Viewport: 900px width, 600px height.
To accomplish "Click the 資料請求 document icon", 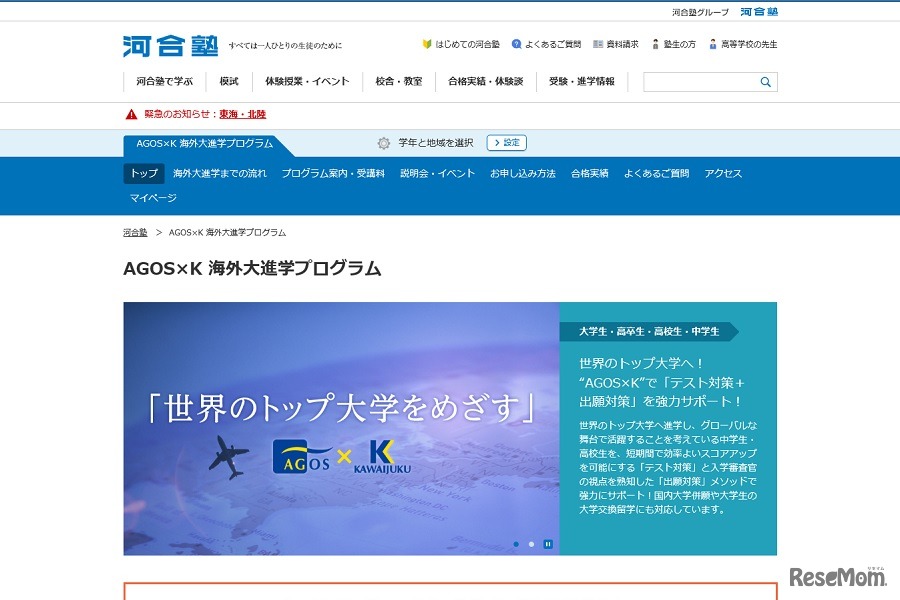I will (x=597, y=44).
